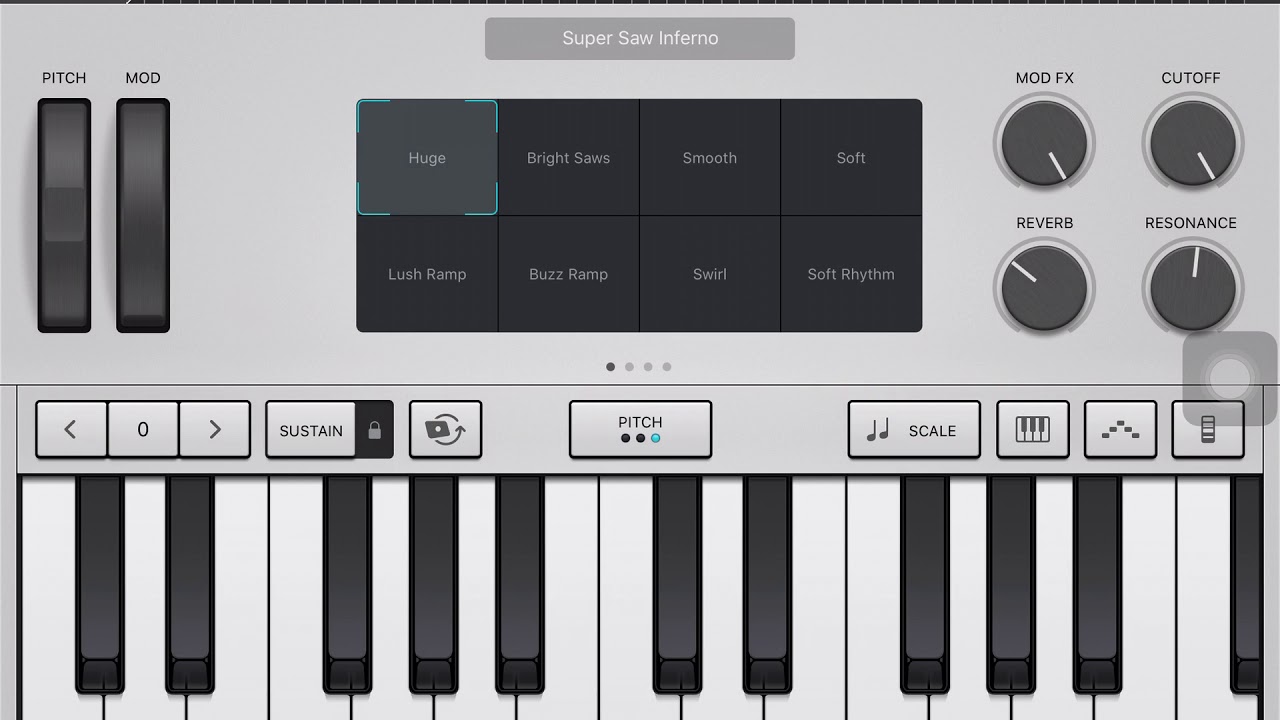1280x720 pixels.
Task: Go to the first page dot
Action: coord(611,367)
